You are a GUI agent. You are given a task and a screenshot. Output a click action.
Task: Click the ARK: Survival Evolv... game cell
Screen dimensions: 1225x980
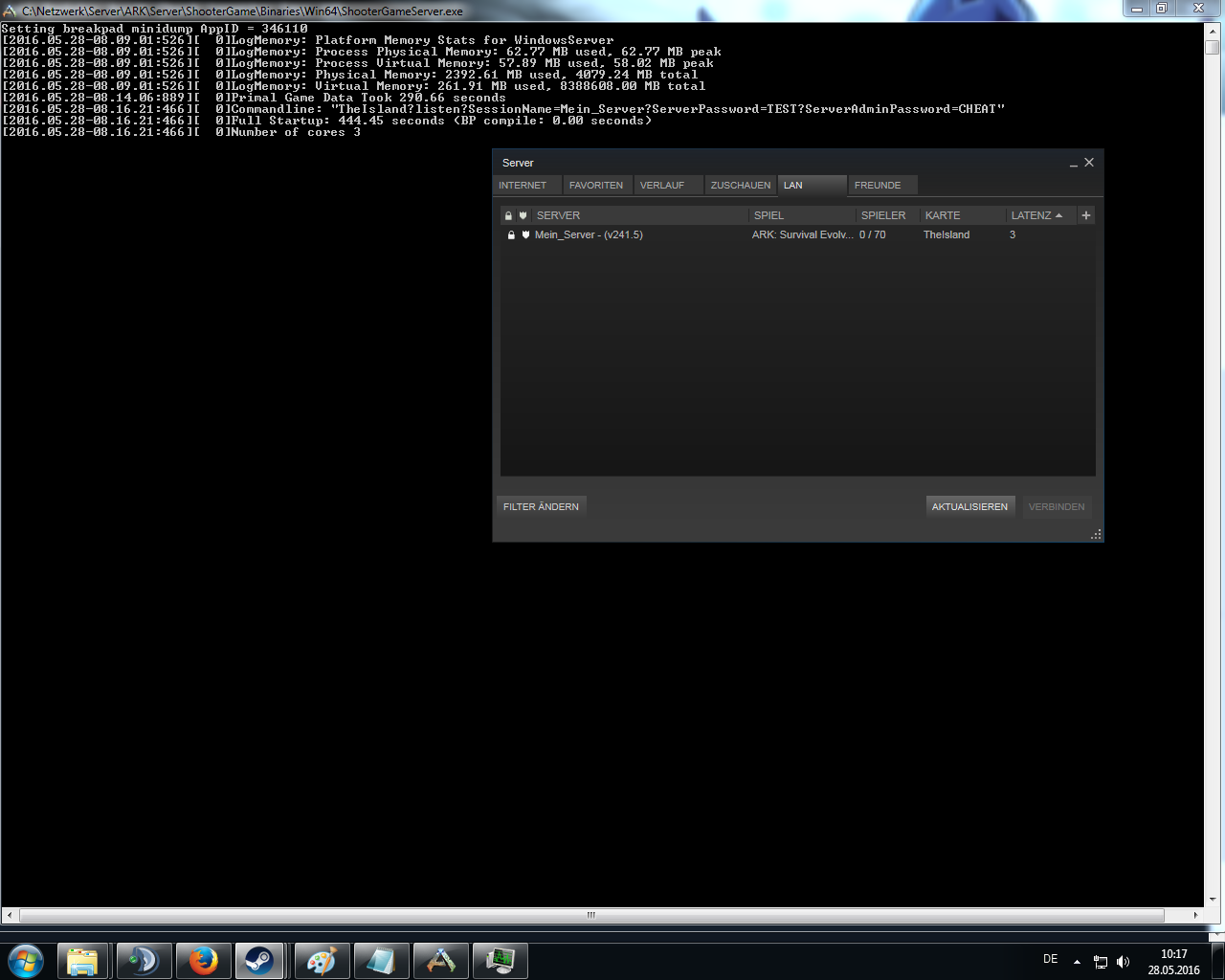pyautogui.click(x=802, y=234)
